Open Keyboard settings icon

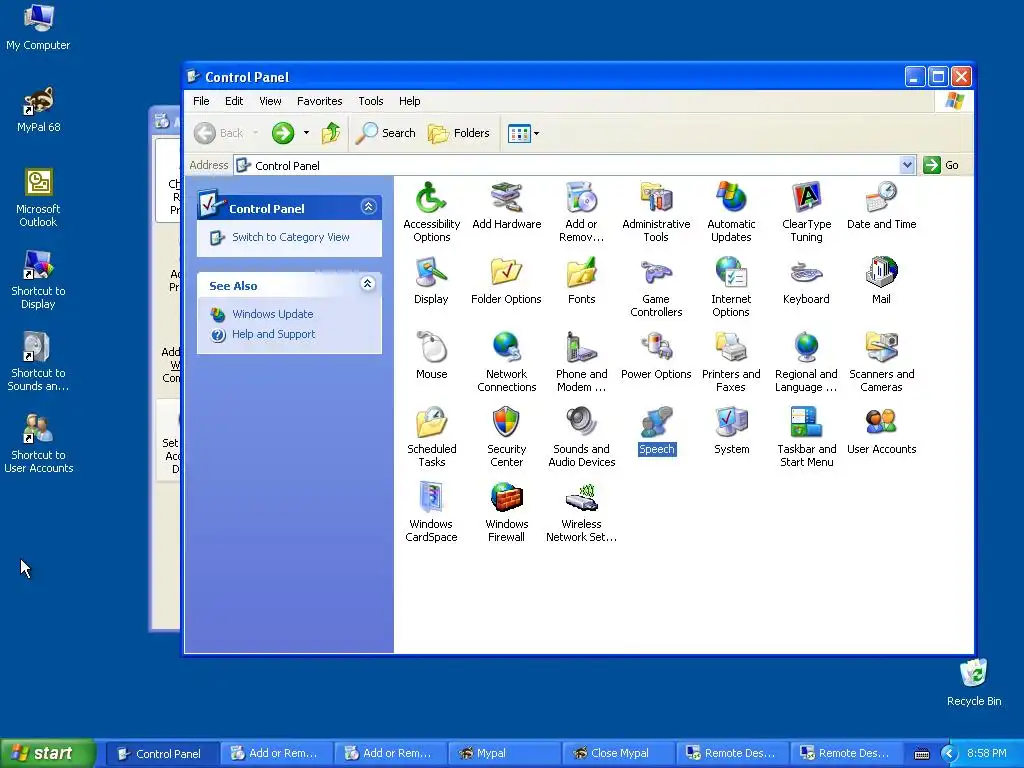tap(806, 280)
